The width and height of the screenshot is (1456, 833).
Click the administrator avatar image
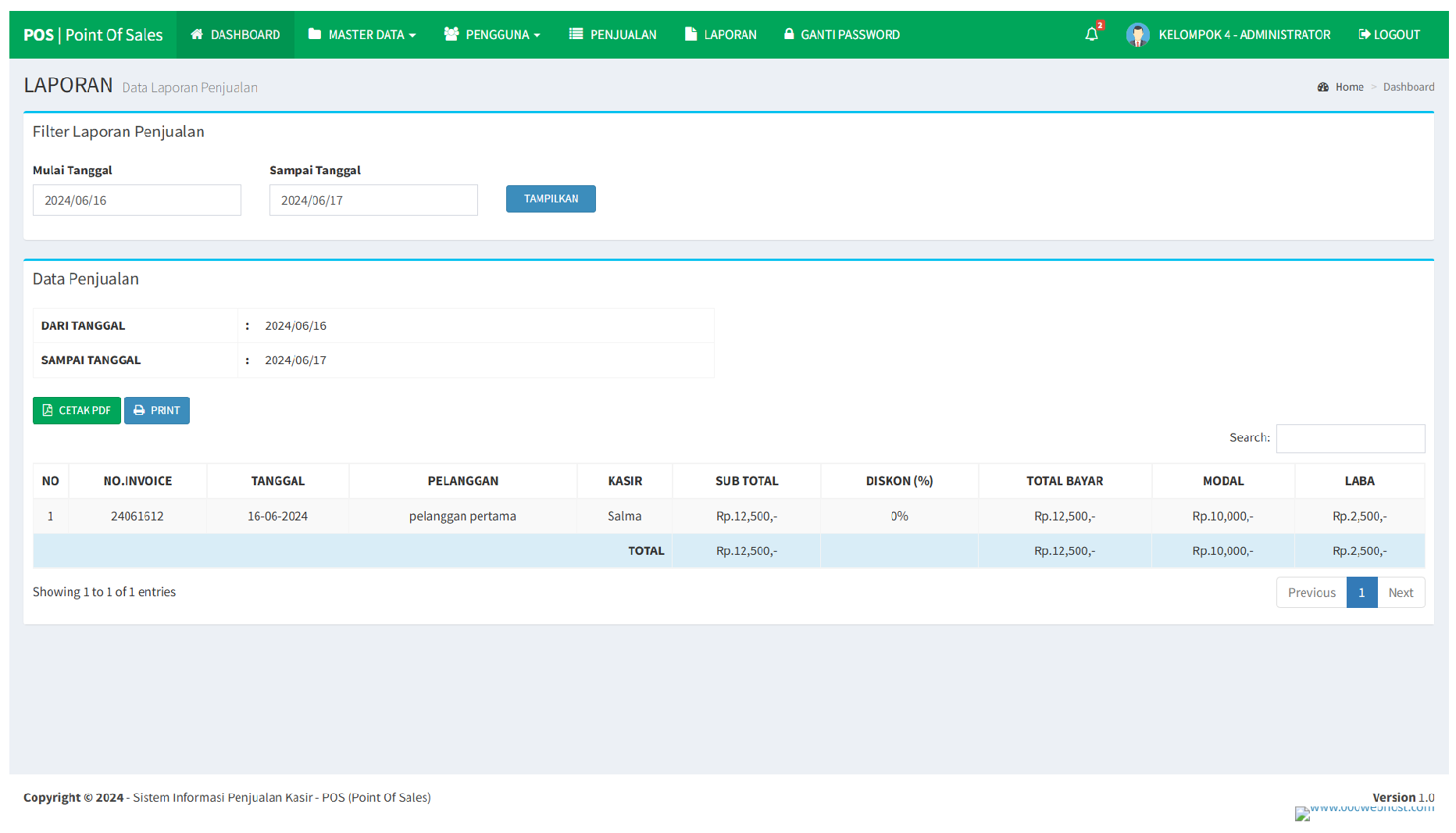[1137, 34]
